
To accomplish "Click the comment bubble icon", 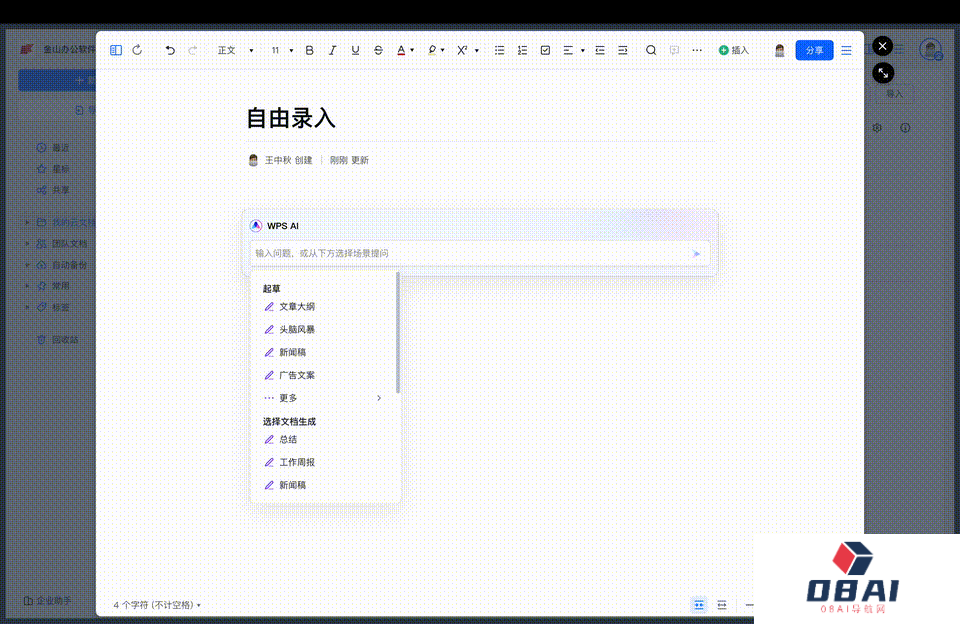I will 674,50.
